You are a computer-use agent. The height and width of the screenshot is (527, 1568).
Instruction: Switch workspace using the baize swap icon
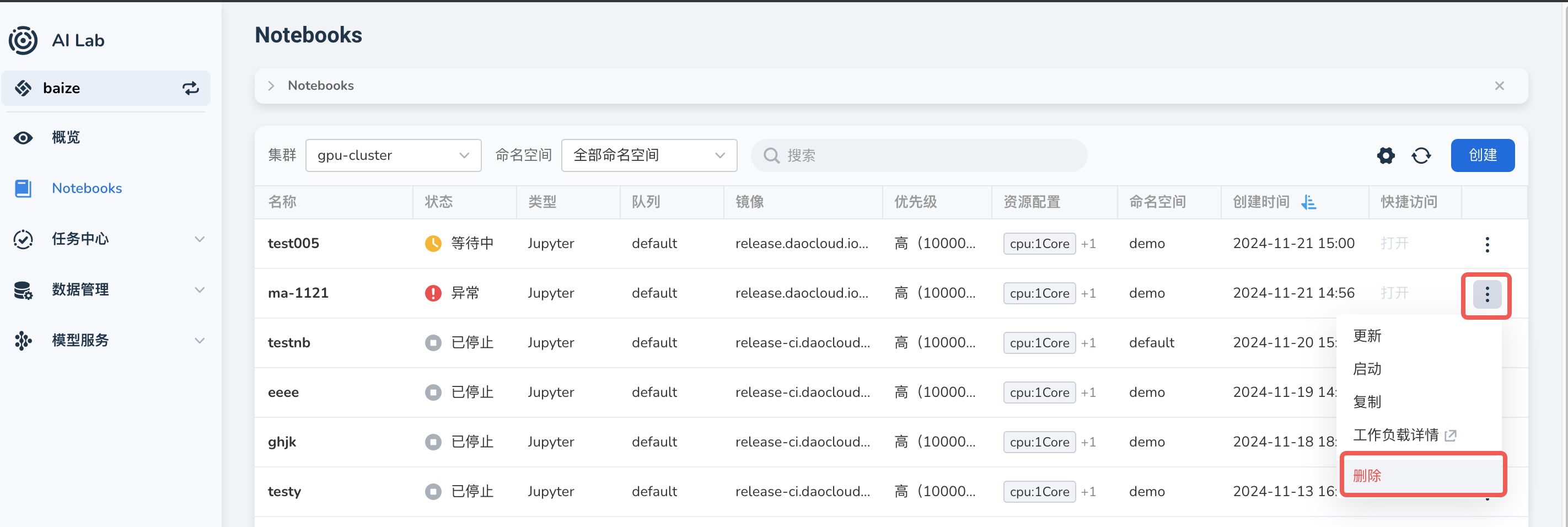191,88
